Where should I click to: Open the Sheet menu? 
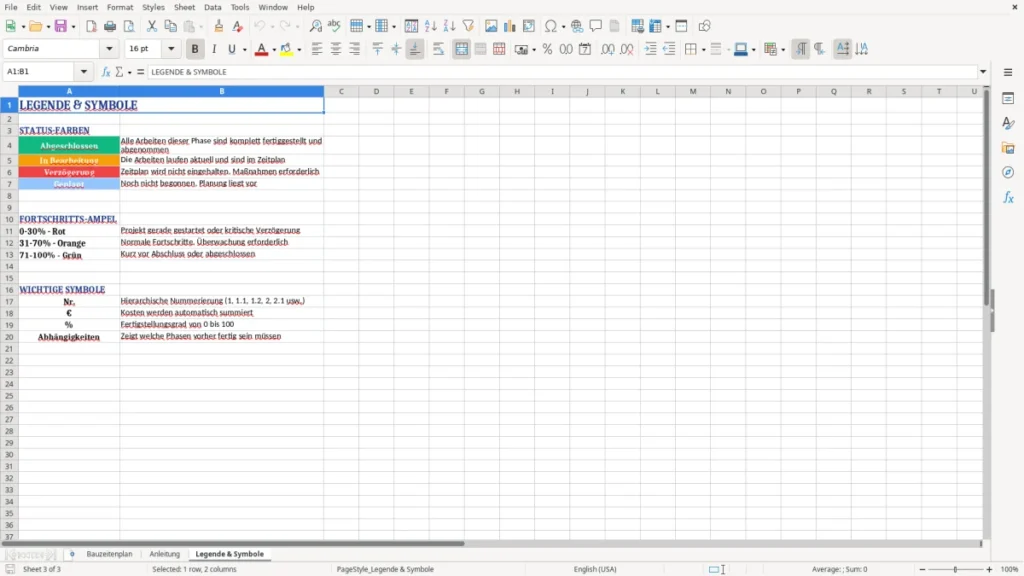click(184, 7)
